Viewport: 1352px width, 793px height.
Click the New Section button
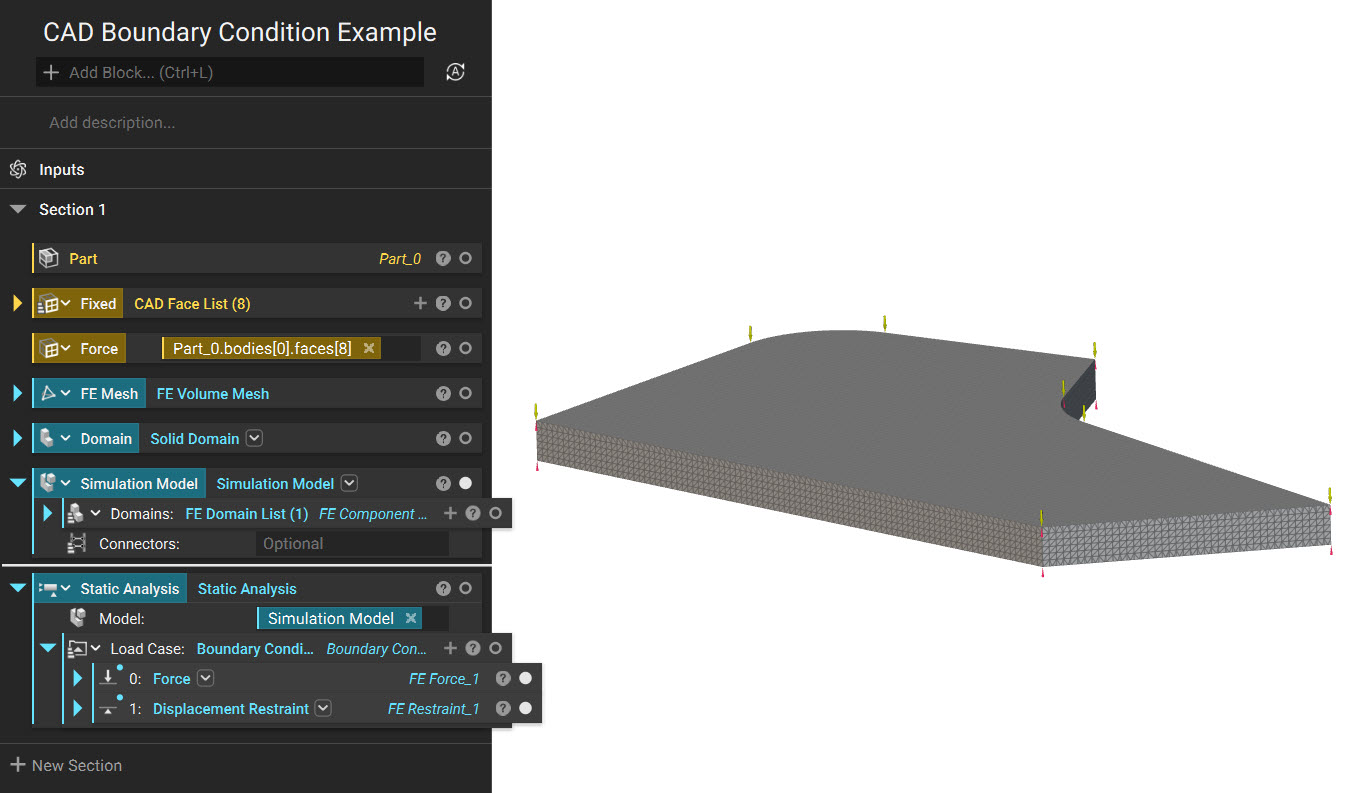click(x=66, y=765)
